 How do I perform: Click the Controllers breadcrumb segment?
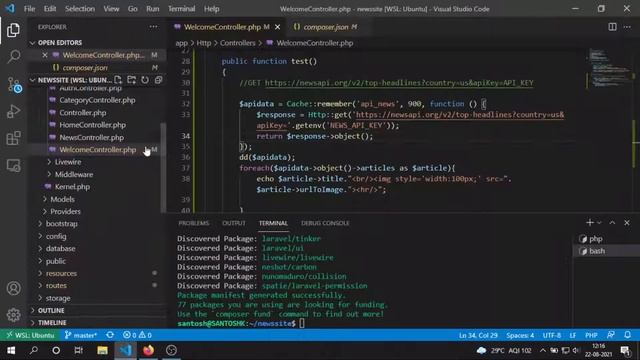(x=238, y=43)
